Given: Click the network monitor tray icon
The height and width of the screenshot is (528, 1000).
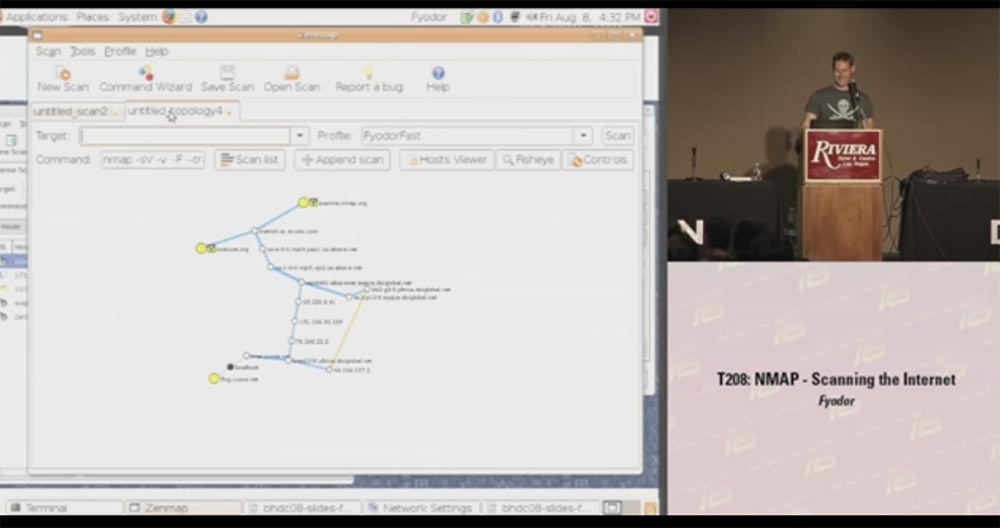Looking at the screenshot, I should click(515, 17).
